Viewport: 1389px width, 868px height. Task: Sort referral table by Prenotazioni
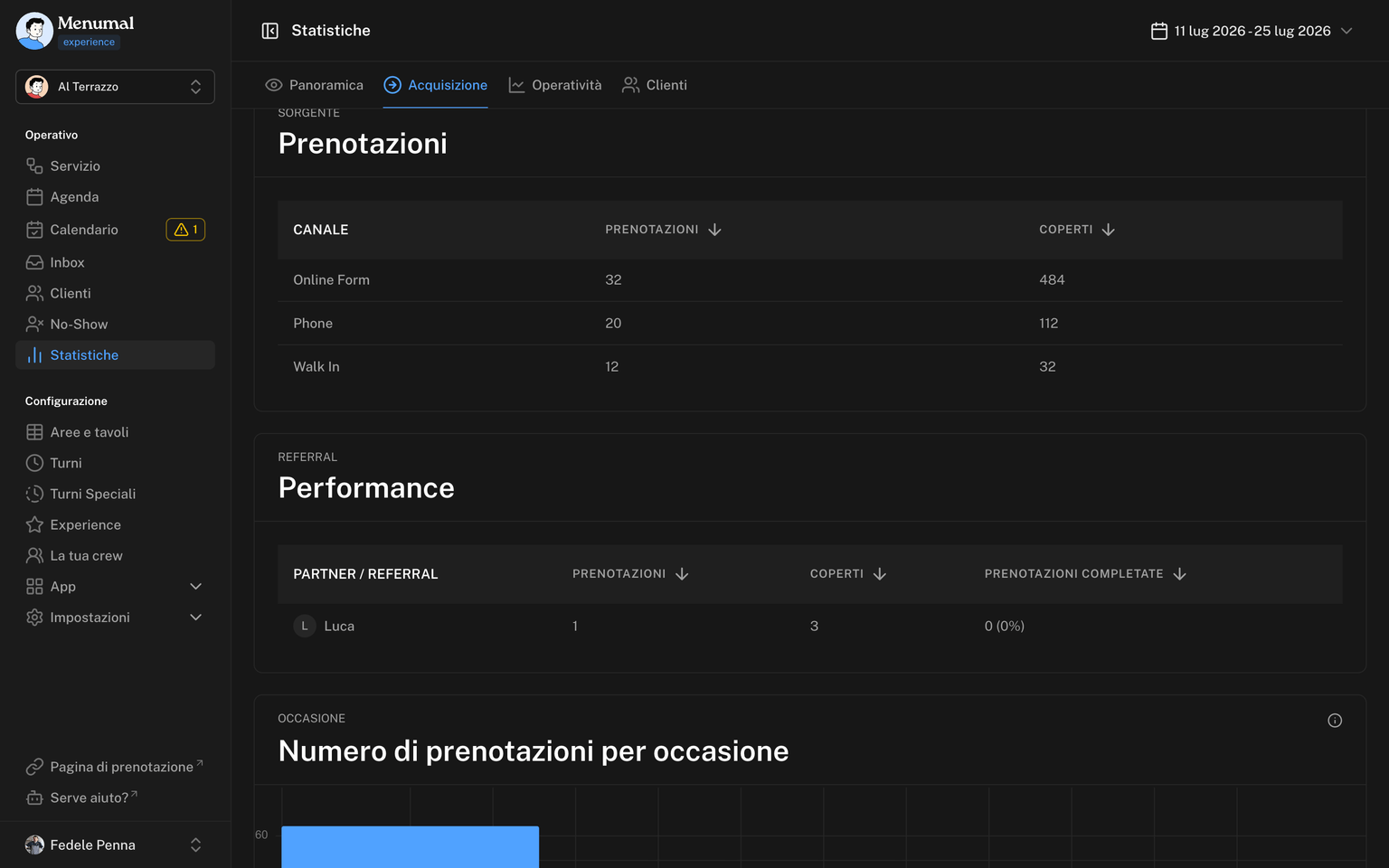point(630,574)
